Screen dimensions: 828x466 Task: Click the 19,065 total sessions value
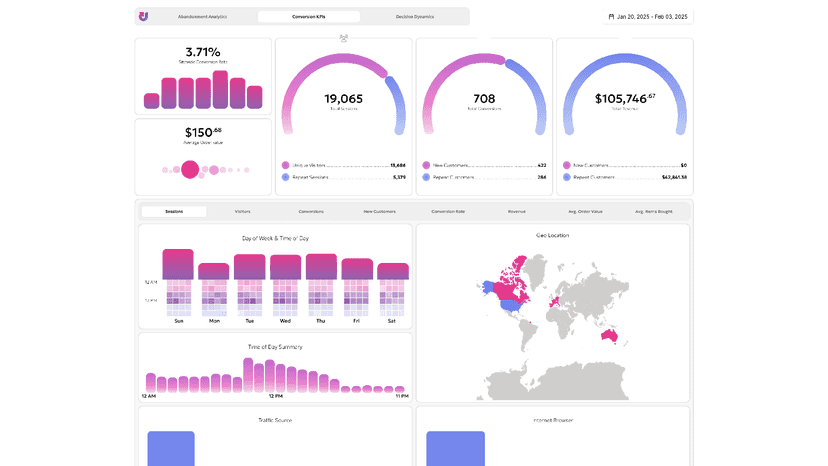coord(343,99)
